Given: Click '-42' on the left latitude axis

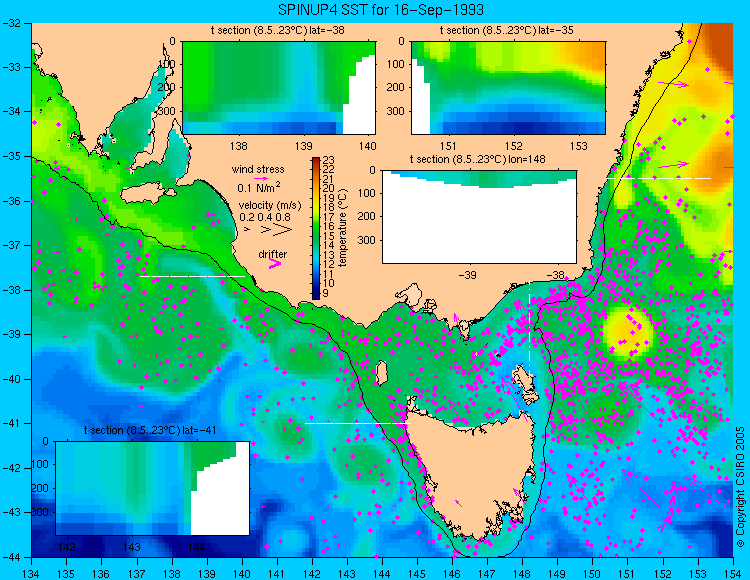Looking at the screenshot, I should coord(10,468).
